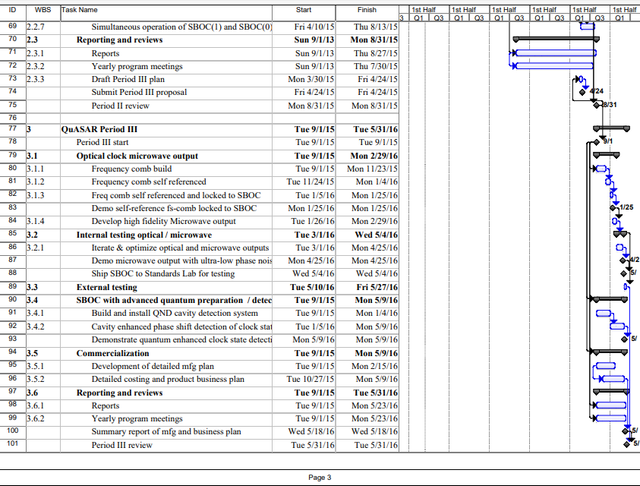Viewport: 640px width, 486px height.
Task: Click finish date 'Thu 8/13/15'
Action: point(376,27)
